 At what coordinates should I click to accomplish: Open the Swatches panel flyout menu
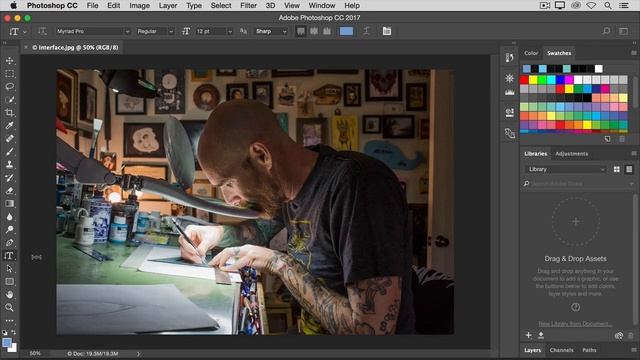coord(633,53)
